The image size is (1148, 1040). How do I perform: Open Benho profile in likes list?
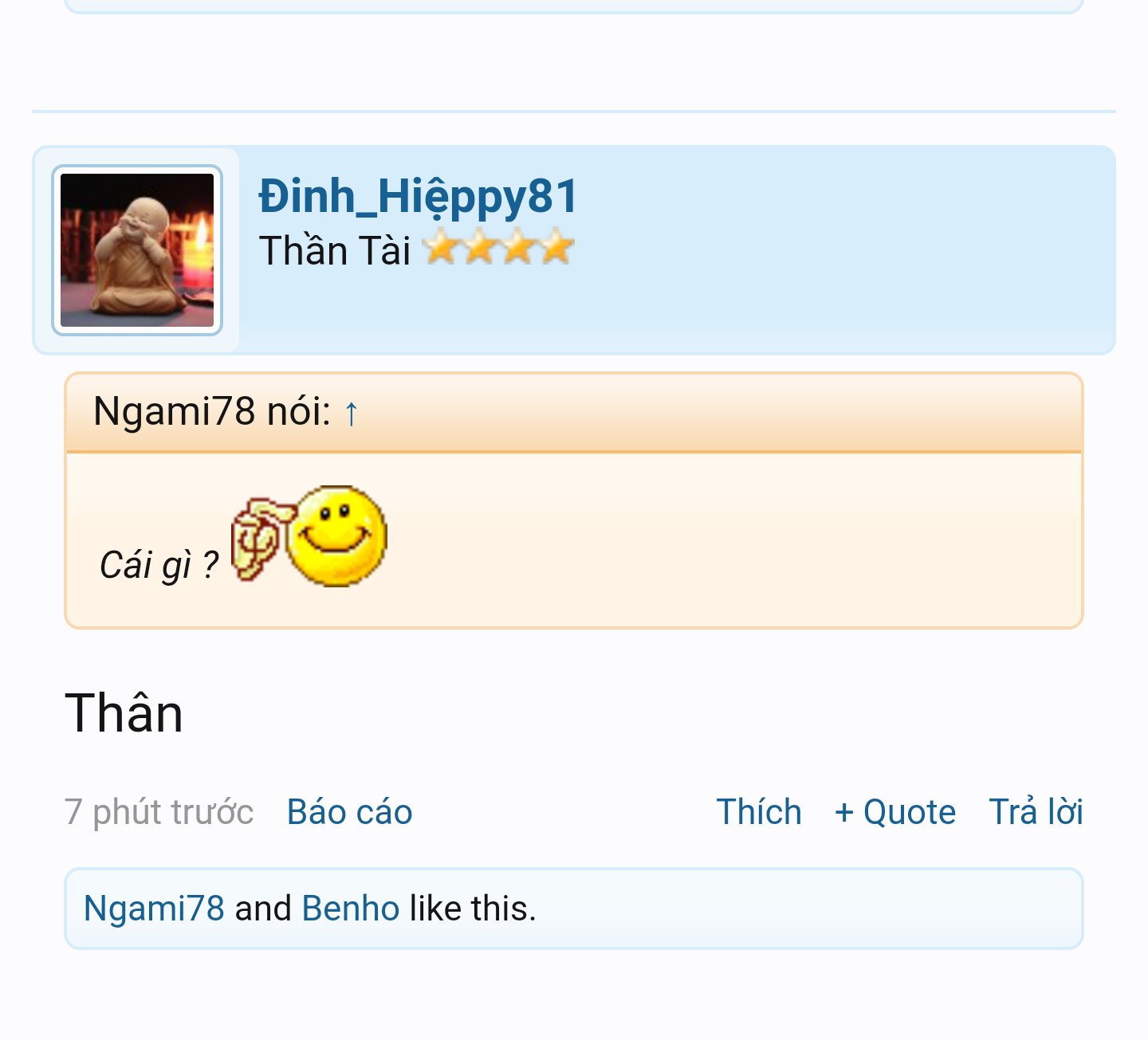click(x=351, y=909)
